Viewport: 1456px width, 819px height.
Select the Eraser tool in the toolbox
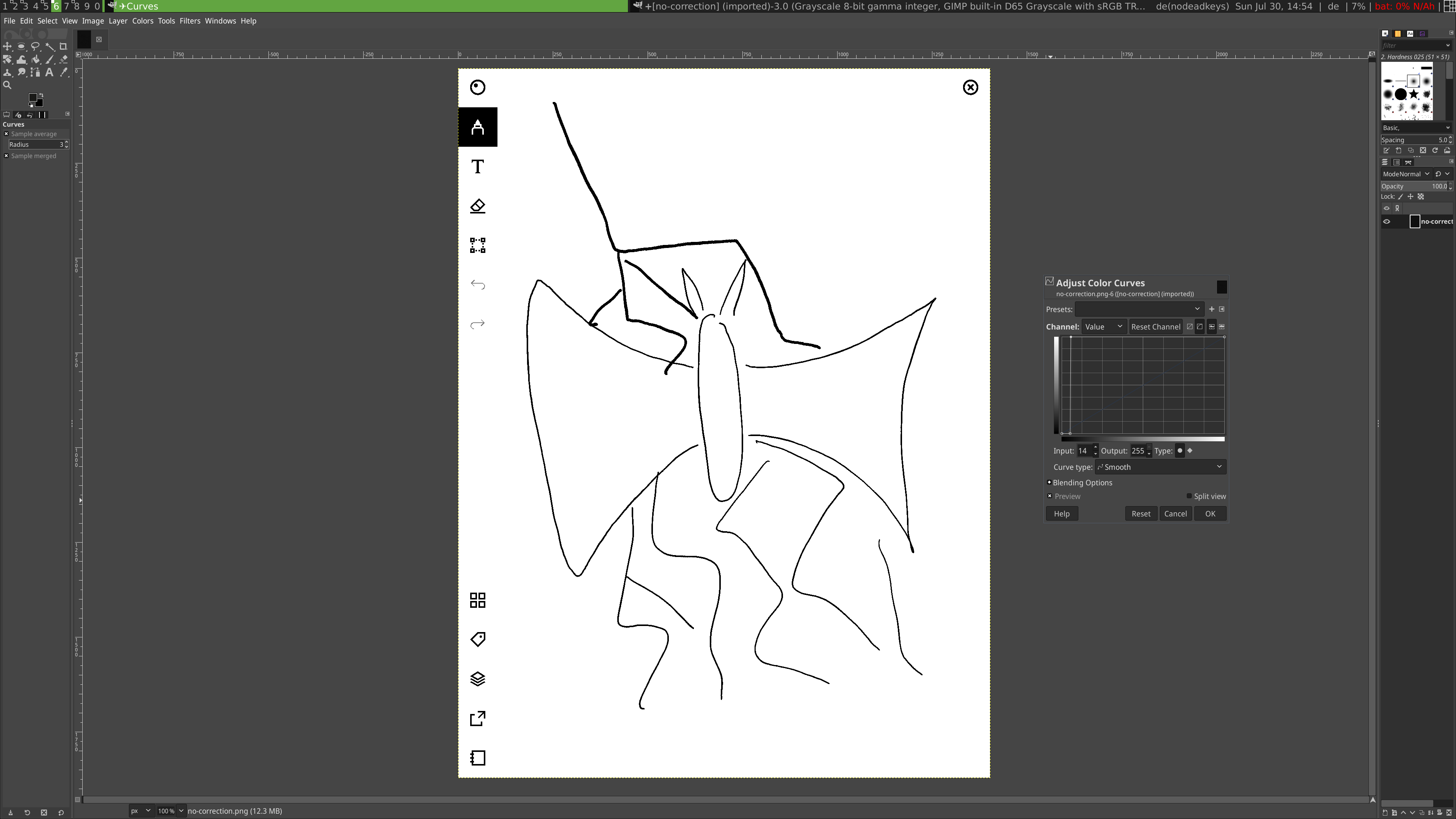click(63, 60)
